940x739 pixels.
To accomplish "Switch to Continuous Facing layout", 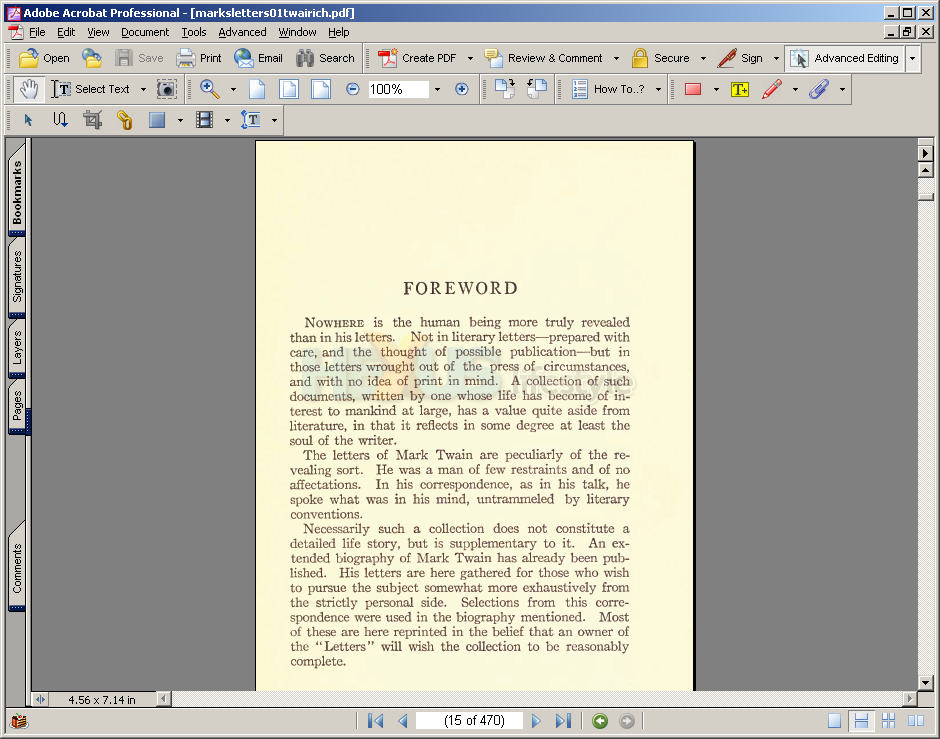I will tap(888, 720).
